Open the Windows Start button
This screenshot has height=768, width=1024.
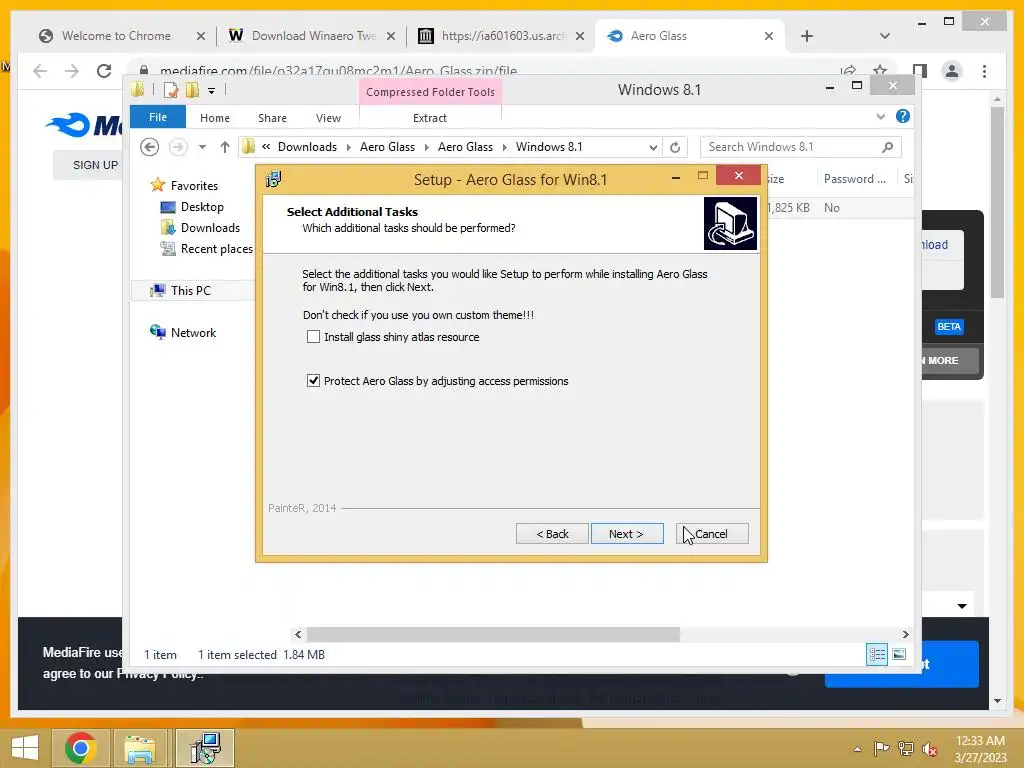pos(25,748)
